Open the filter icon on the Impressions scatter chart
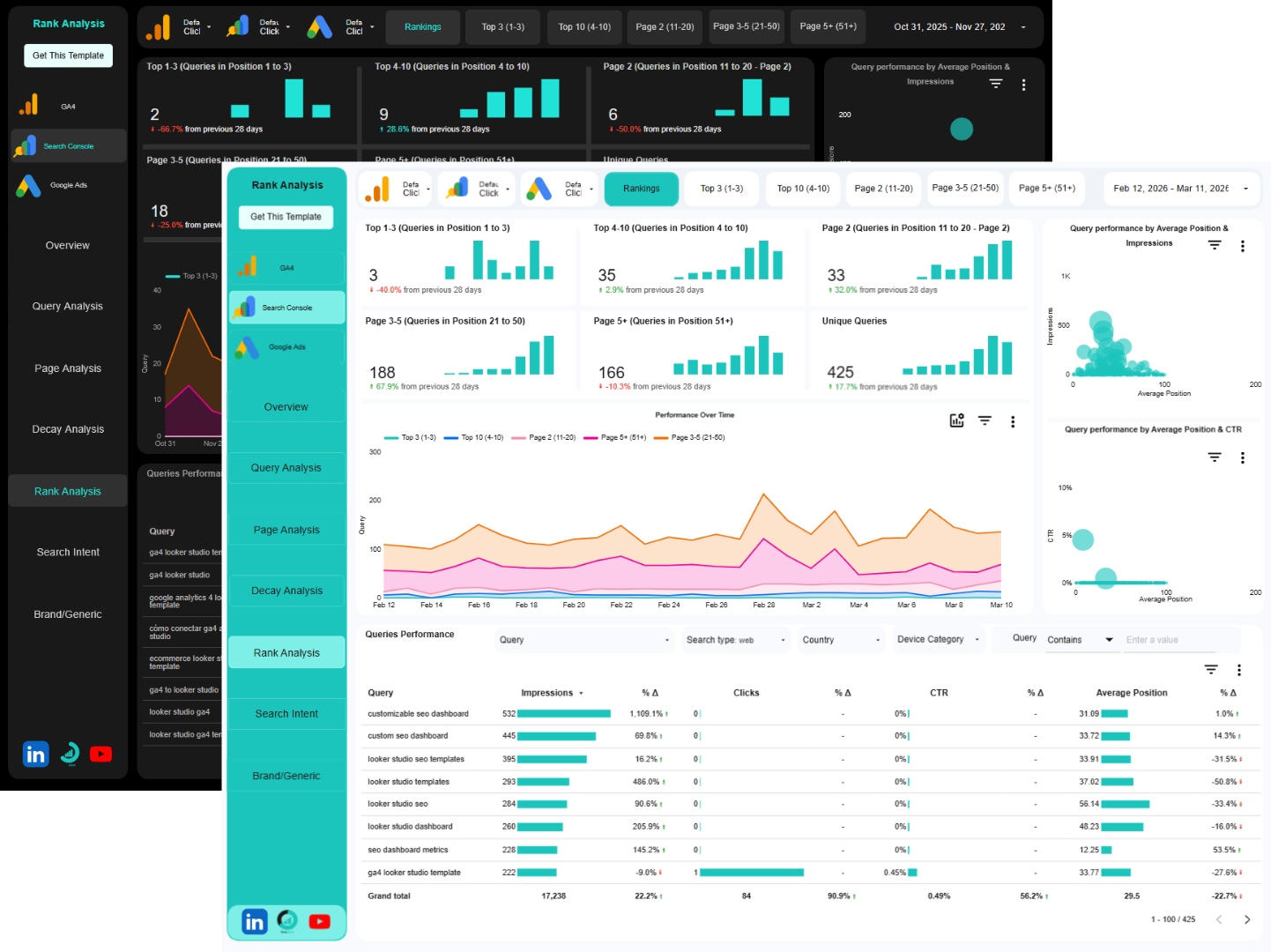The height and width of the screenshot is (952, 1278). pyautogui.click(x=1215, y=246)
